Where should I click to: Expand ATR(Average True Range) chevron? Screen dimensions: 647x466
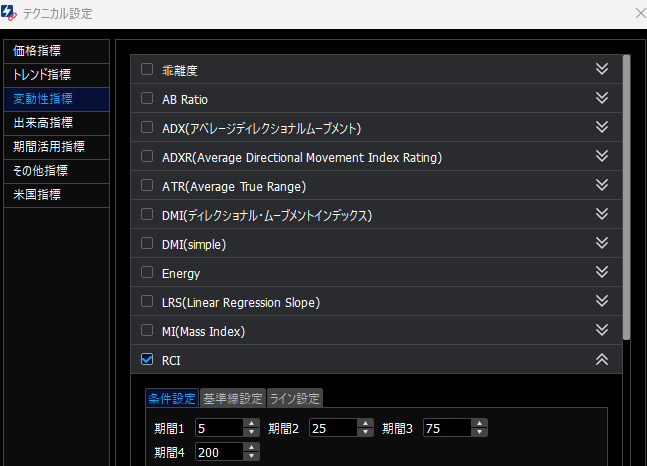click(601, 185)
